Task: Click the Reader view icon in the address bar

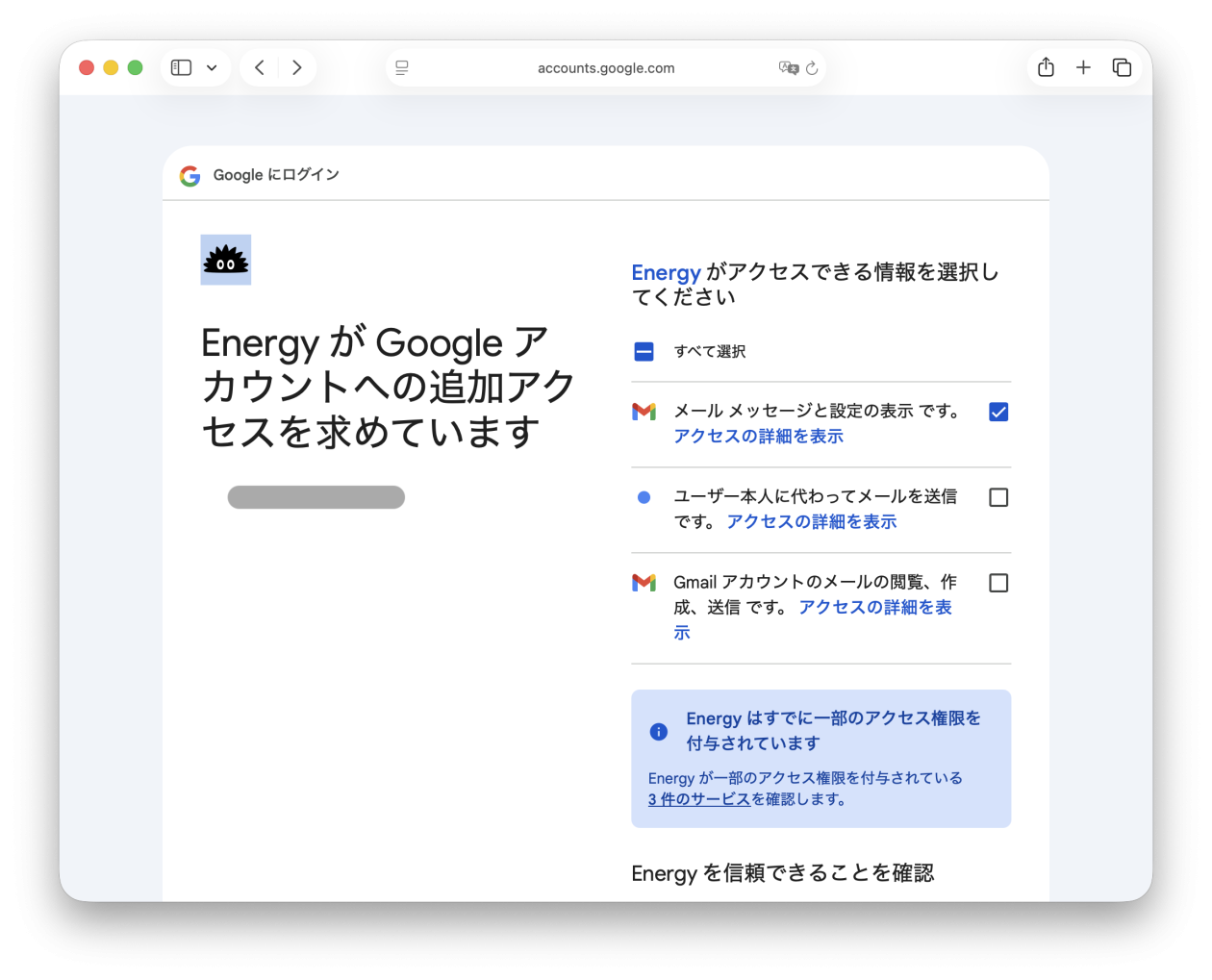Action: click(x=402, y=68)
